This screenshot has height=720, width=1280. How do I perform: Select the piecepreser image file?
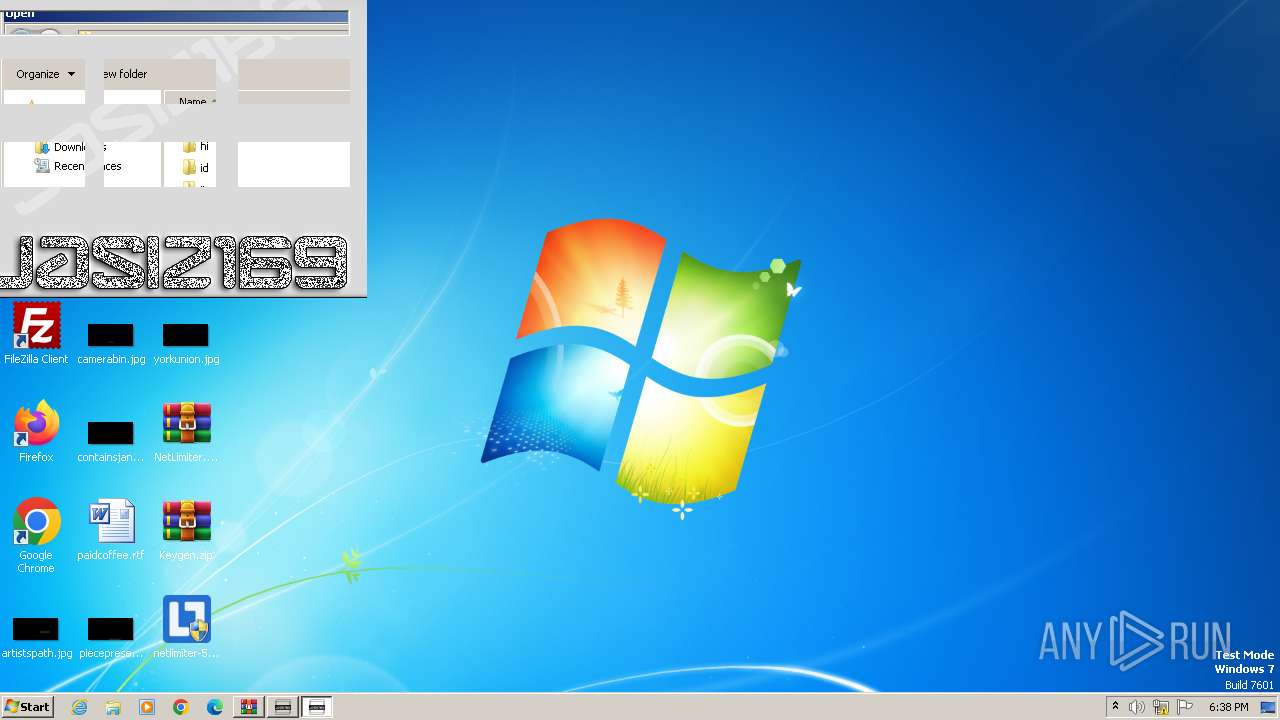(x=111, y=636)
